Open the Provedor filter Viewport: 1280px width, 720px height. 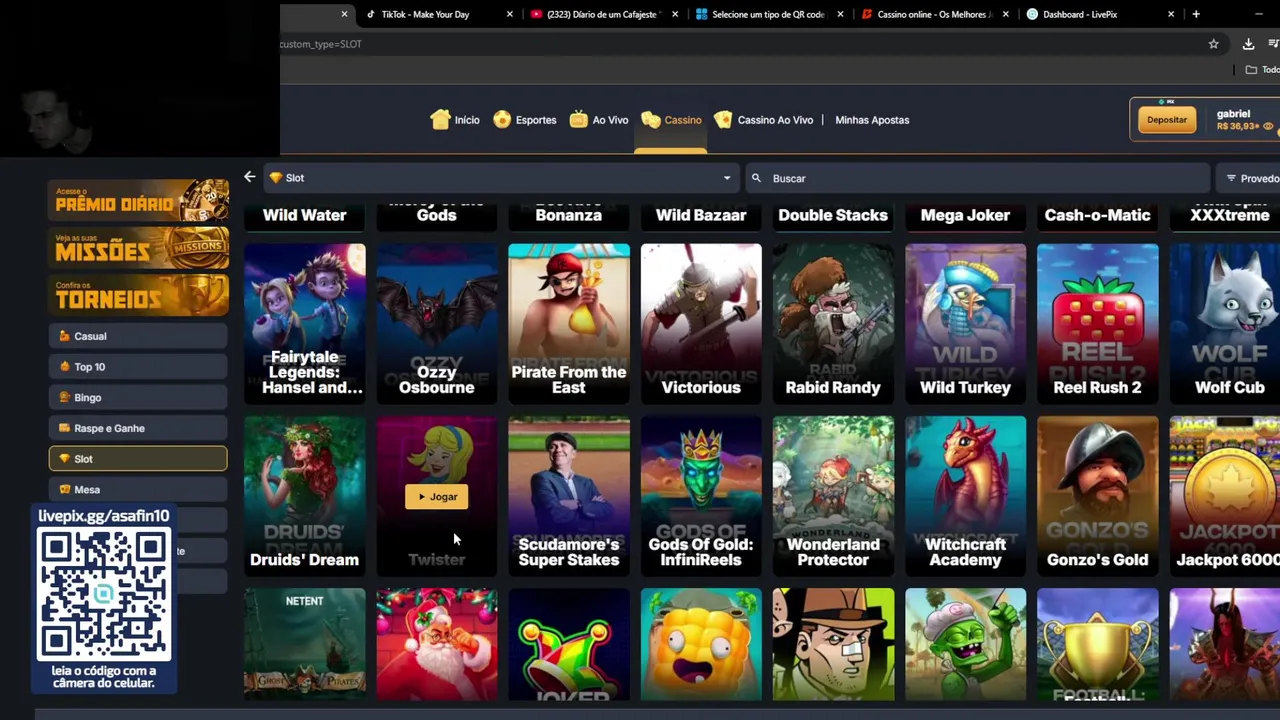(1251, 178)
